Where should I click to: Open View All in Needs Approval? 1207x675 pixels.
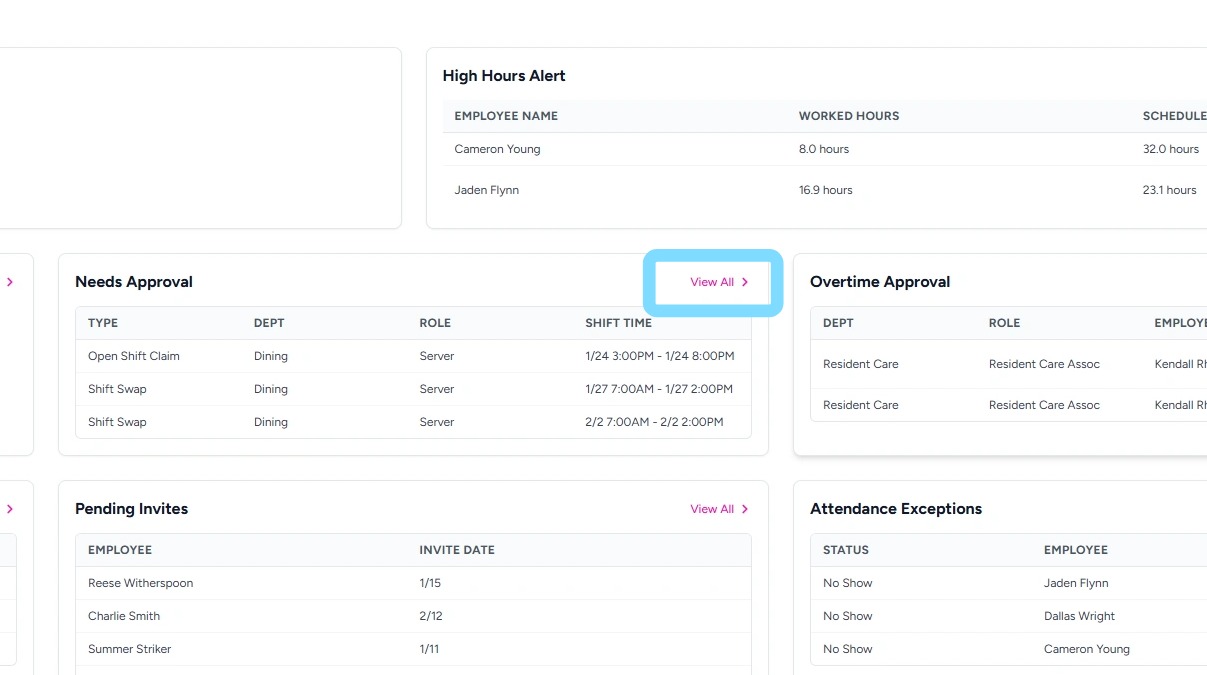pyautogui.click(x=718, y=282)
